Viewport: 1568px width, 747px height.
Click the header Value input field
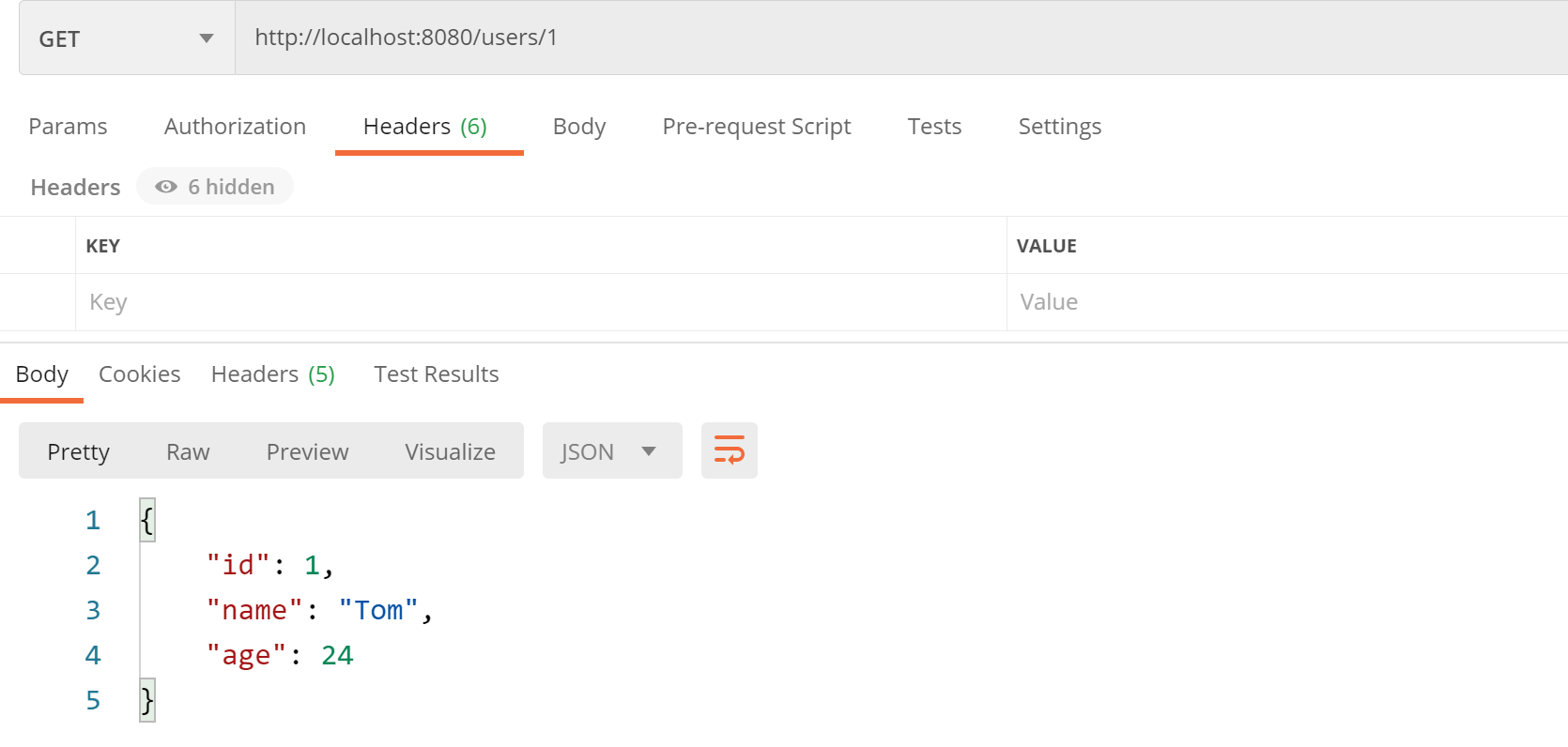[x=1287, y=302]
